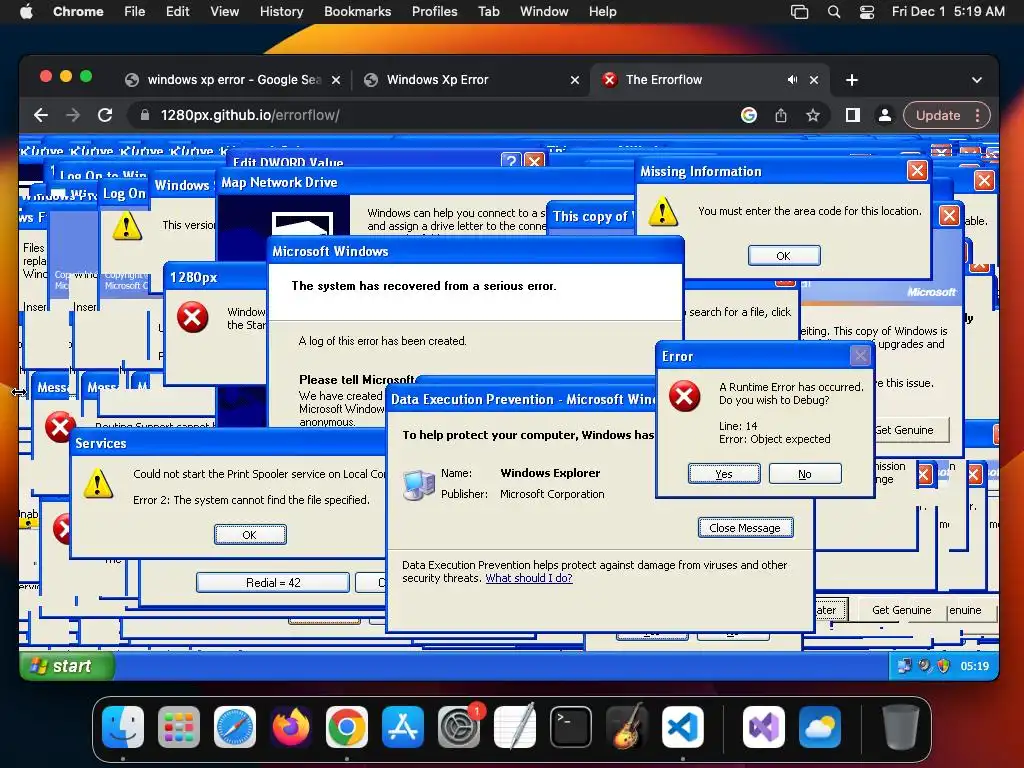The width and height of the screenshot is (1024, 768).
Task: Click the network computers tray icon
Action: coord(904,666)
